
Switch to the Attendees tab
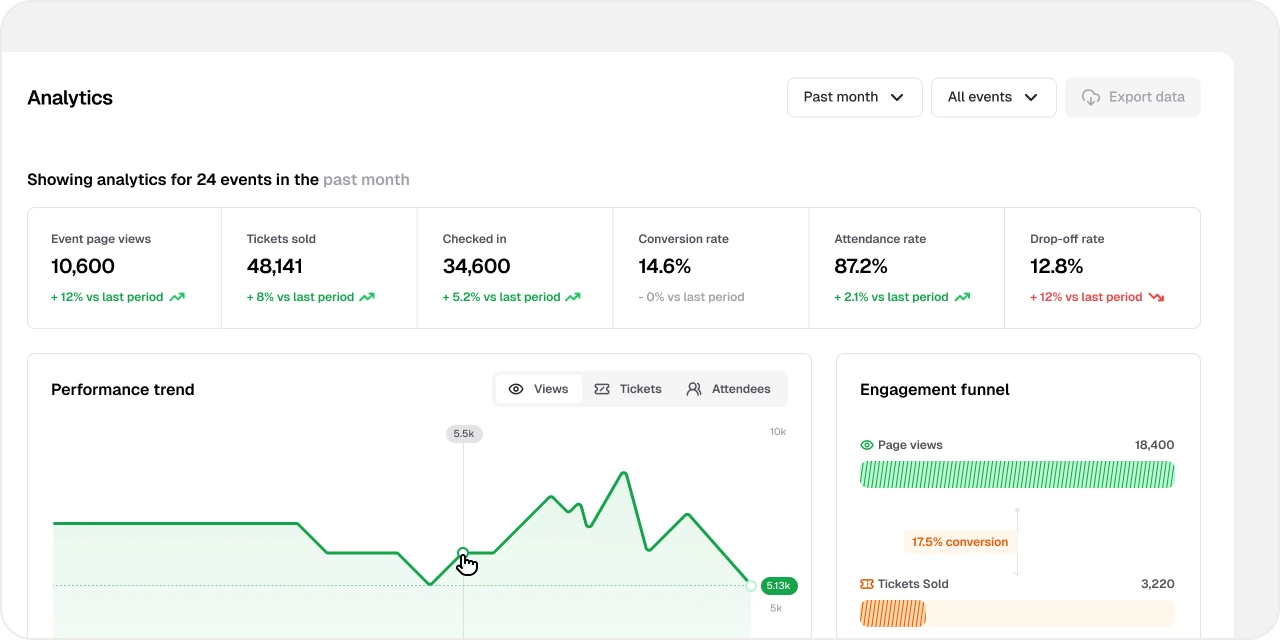pos(729,389)
